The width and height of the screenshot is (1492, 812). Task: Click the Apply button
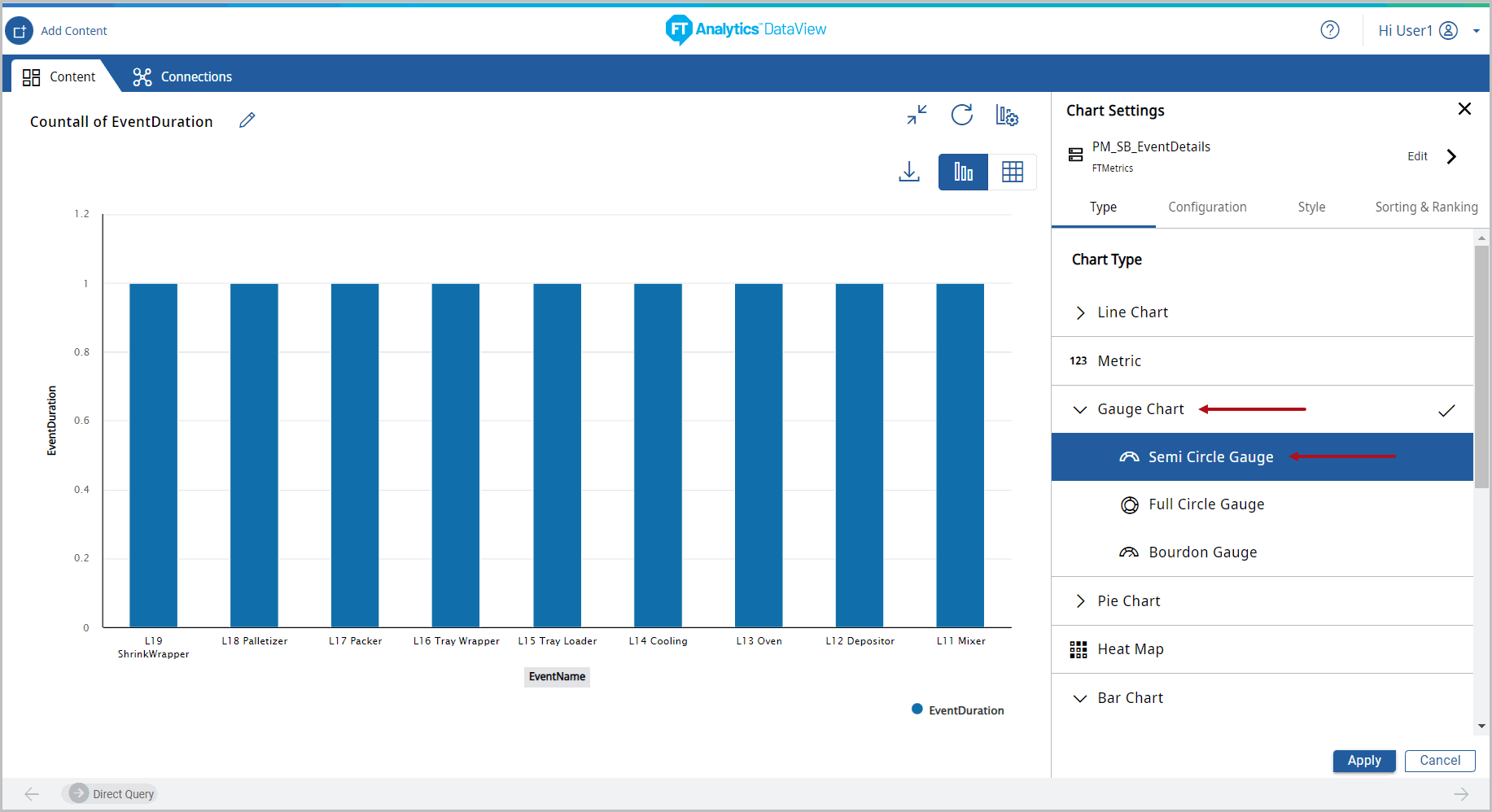(1363, 761)
